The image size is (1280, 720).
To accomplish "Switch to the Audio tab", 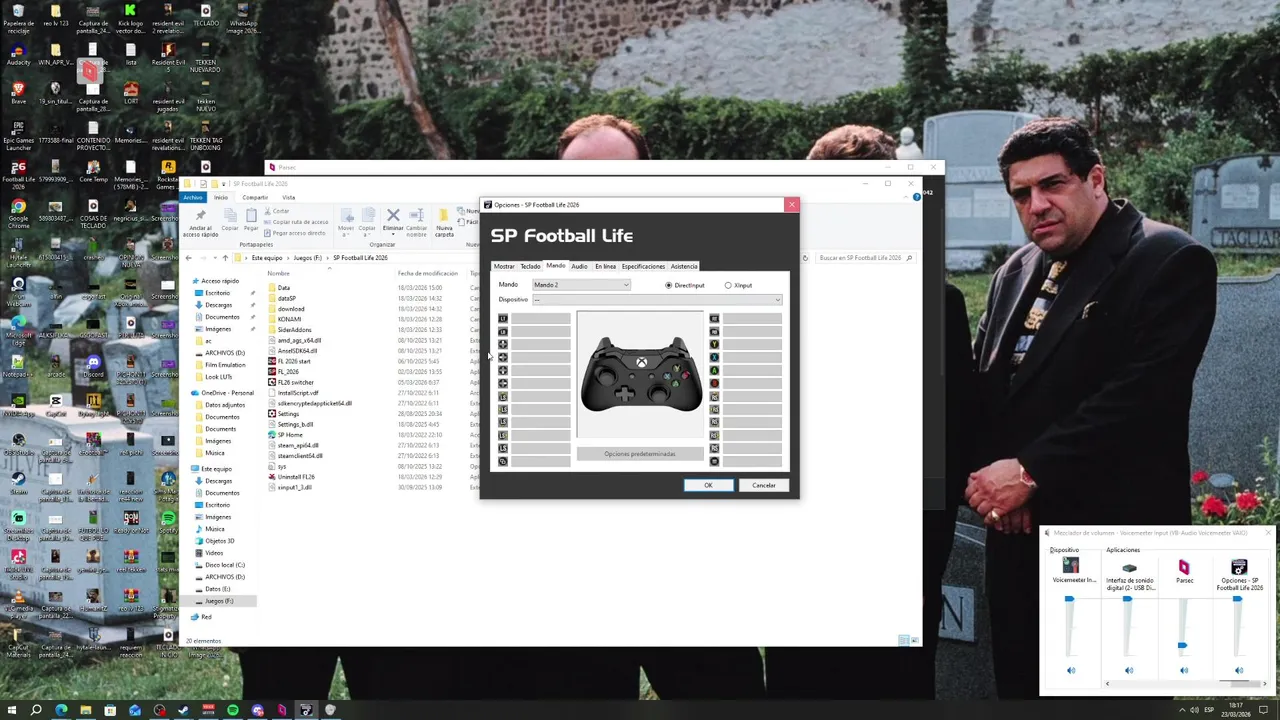I will (x=579, y=266).
